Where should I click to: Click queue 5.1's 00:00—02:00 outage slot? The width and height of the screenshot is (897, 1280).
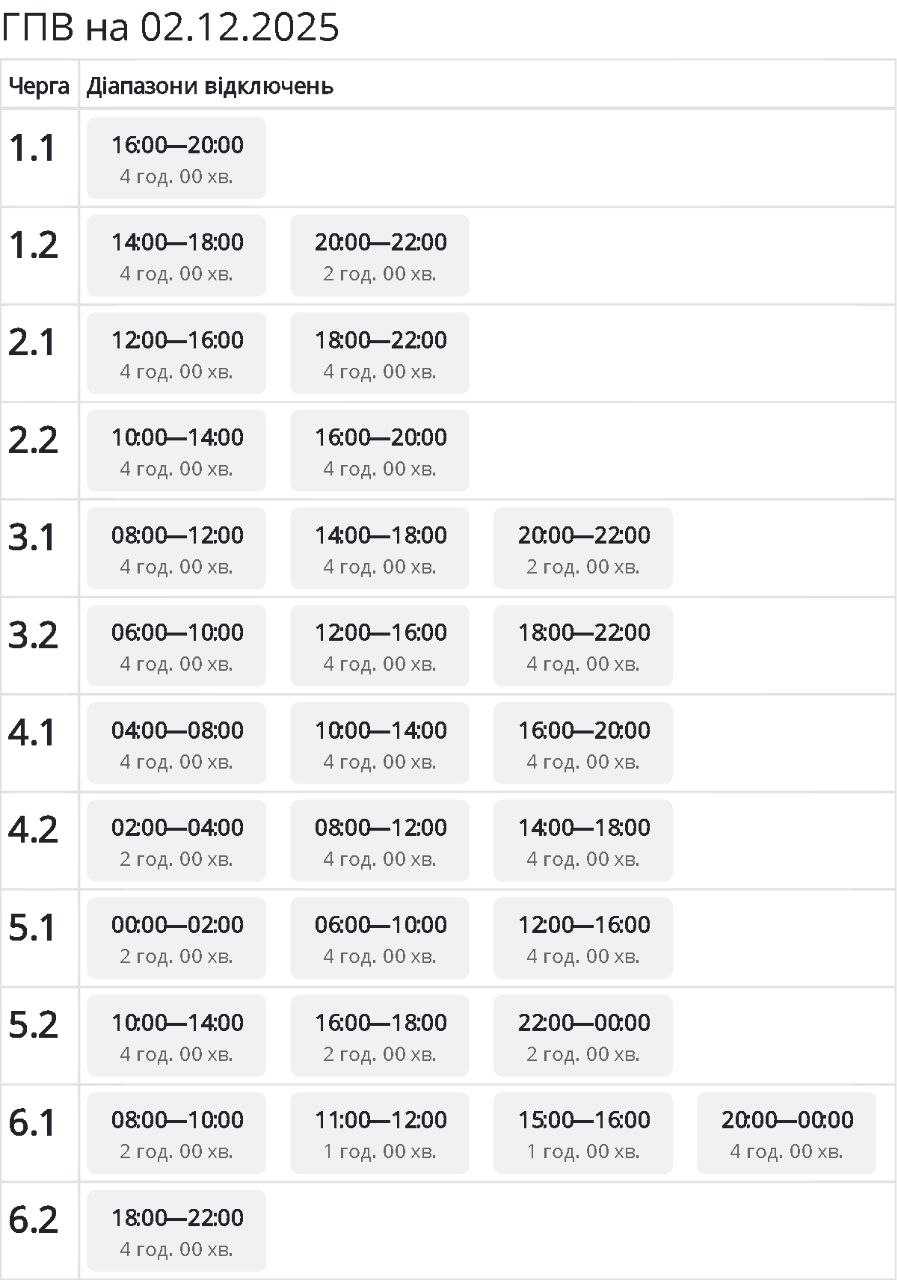click(x=176, y=938)
